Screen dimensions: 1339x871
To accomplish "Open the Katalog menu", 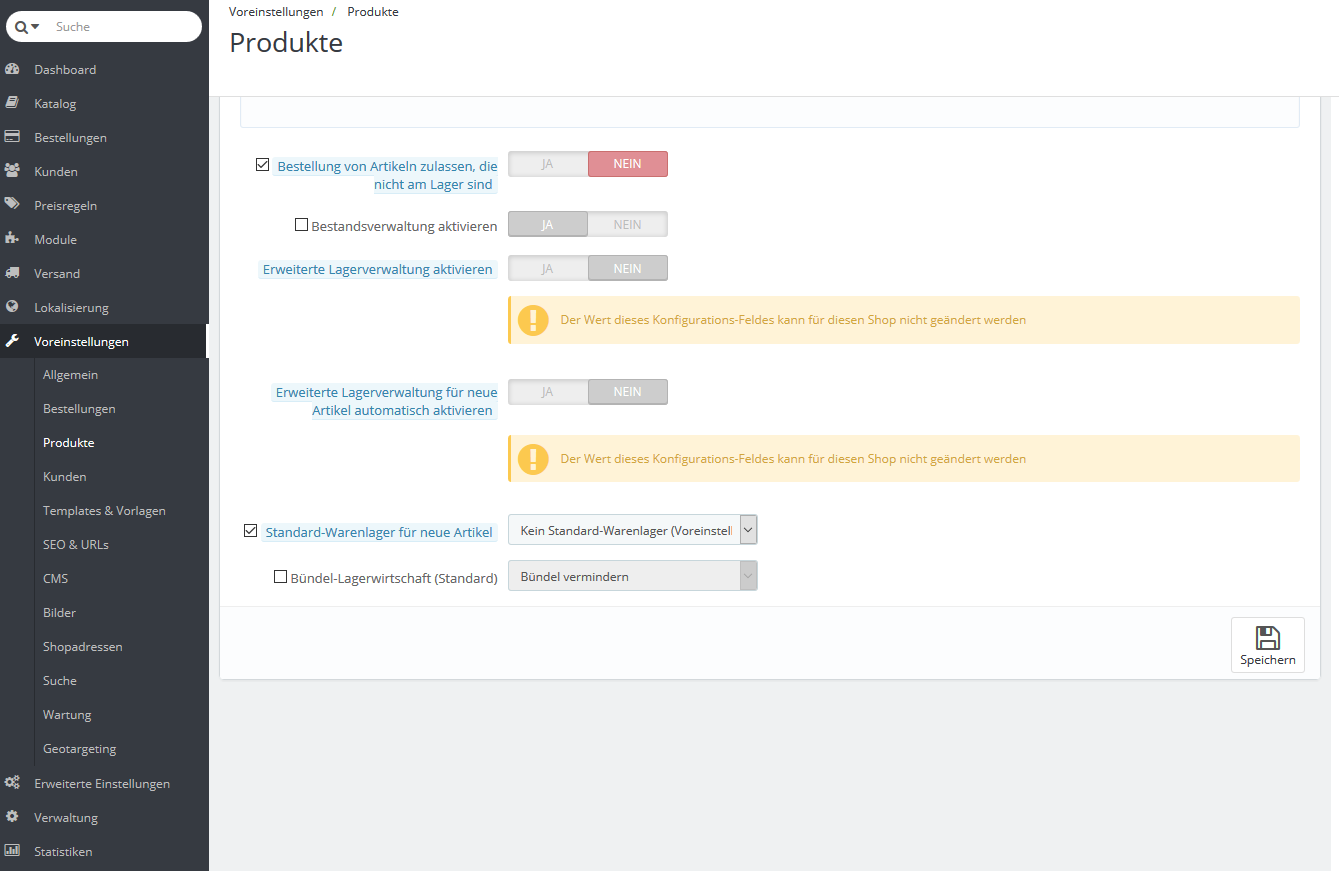I will pyautogui.click(x=55, y=104).
